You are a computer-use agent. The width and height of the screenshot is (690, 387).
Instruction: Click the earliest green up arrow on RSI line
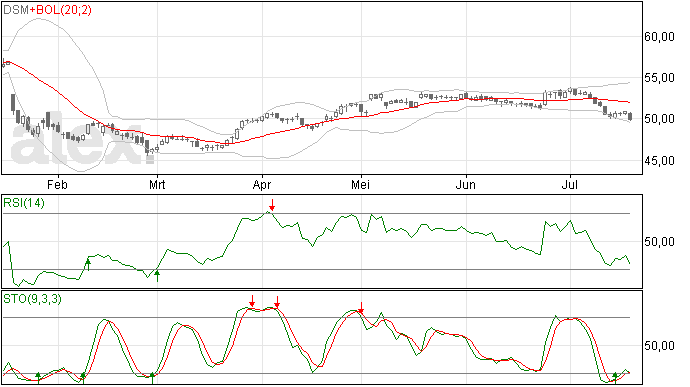point(88,265)
